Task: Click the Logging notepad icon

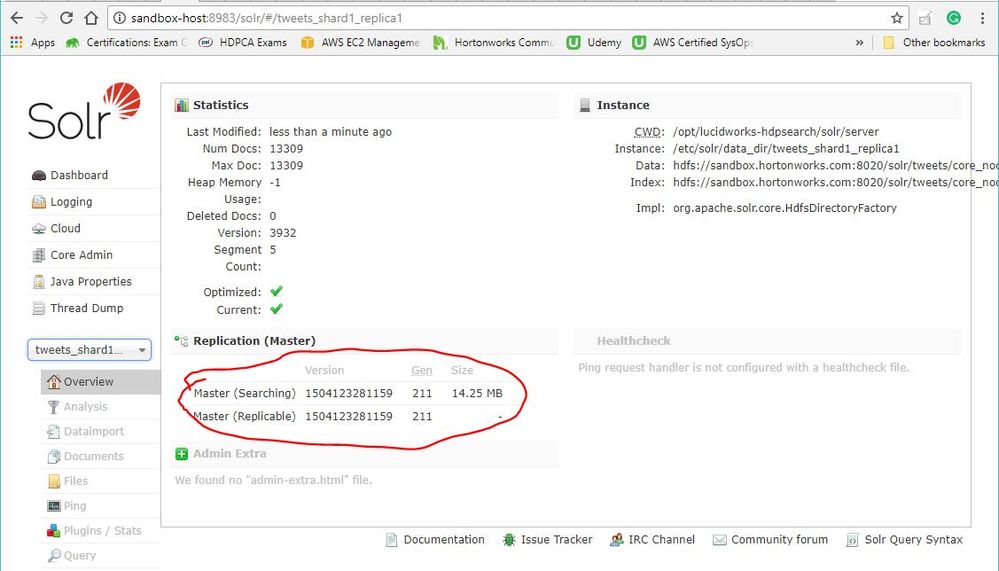Action: (x=39, y=202)
